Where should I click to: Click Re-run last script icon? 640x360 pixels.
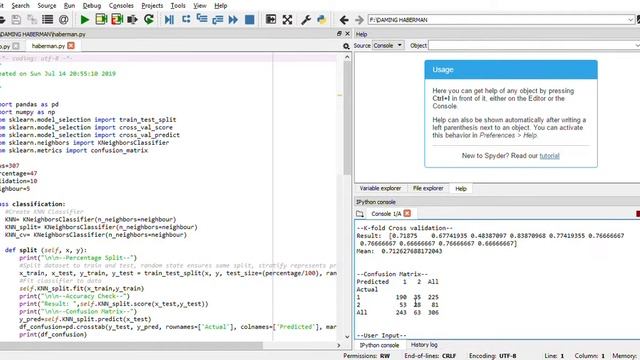pyautogui.click(x=149, y=19)
